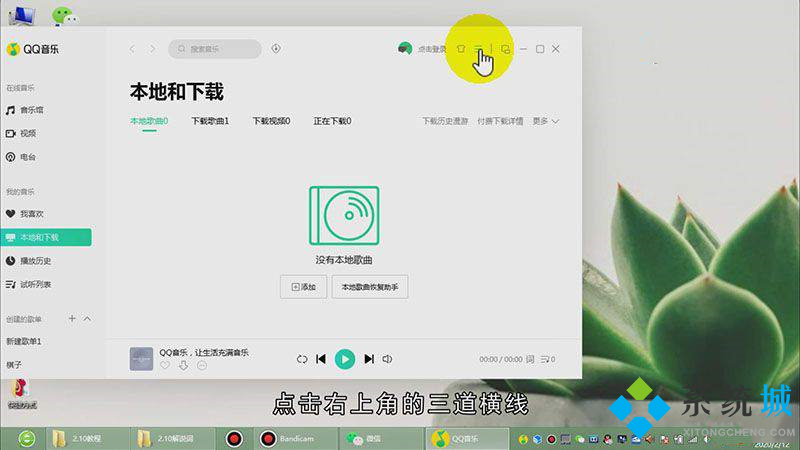The width and height of the screenshot is (800, 450).
Task: Open more options ellipsis in player
Action: tap(202, 365)
